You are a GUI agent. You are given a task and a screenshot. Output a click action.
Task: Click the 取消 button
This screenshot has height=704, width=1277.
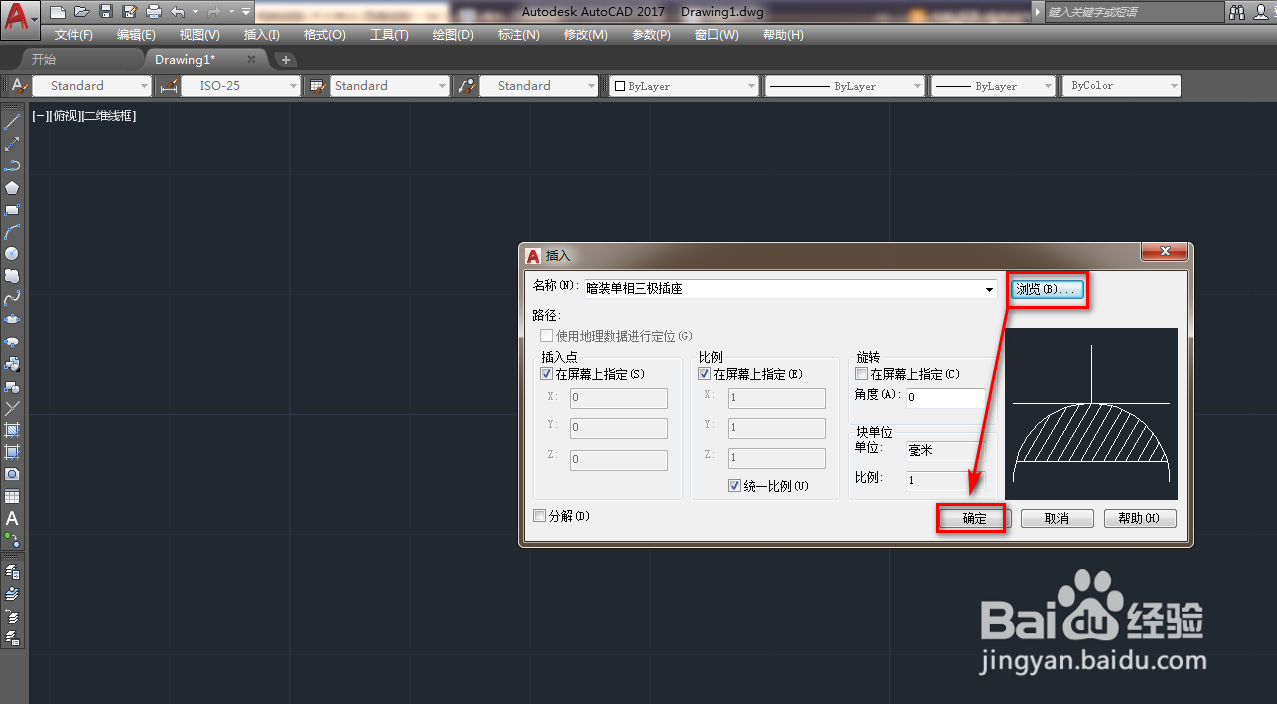[x=1057, y=518]
